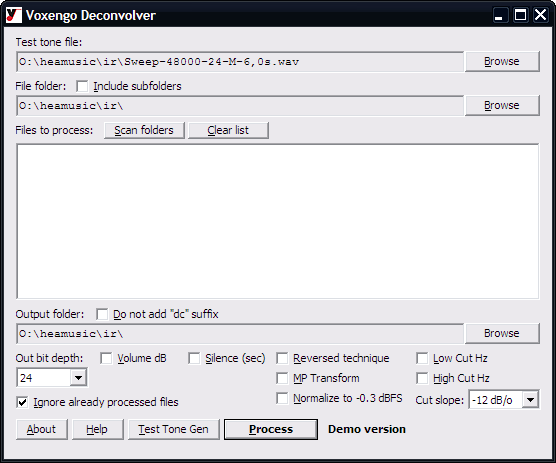The image size is (556, 463).
Task: Select the 24 bit depth value
Action: 43,378
